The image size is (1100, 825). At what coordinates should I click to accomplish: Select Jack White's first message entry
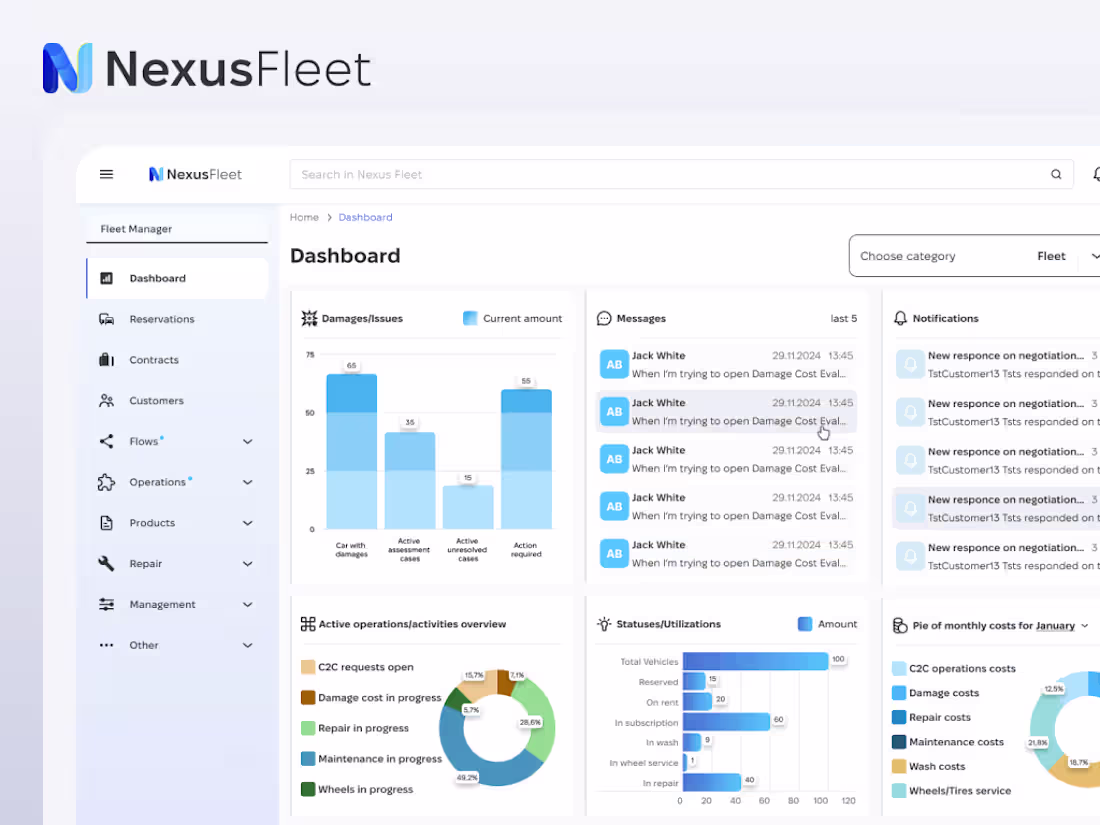click(x=727, y=364)
